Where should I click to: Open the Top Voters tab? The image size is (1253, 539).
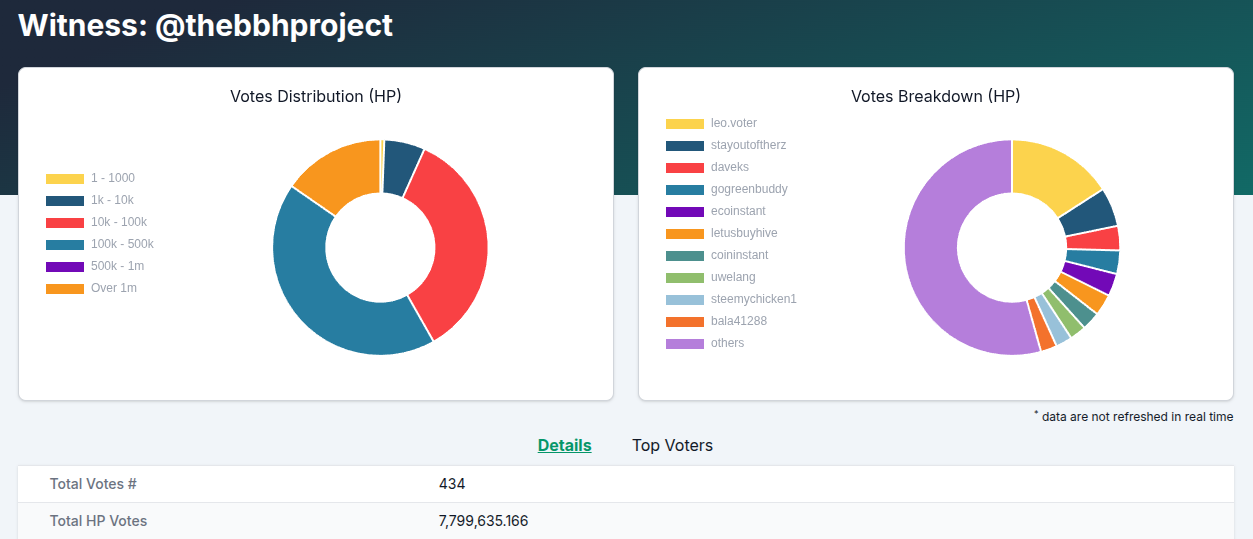pyautogui.click(x=672, y=445)
